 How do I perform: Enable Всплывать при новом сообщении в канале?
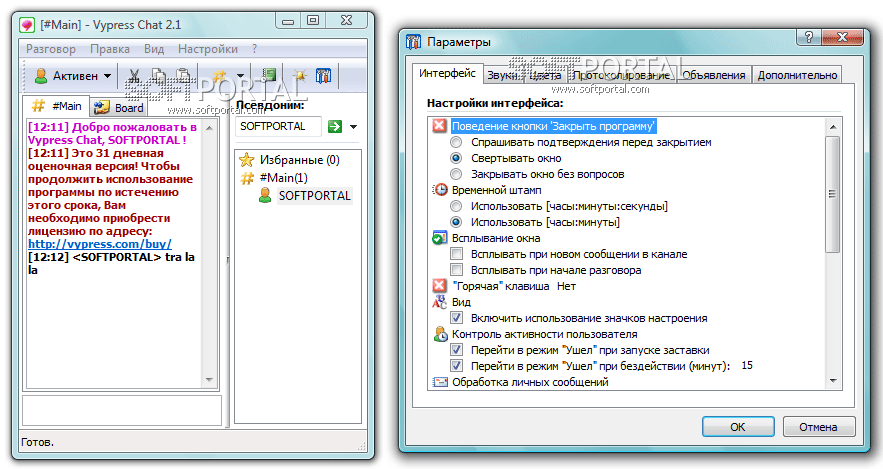(x=457, y=254)
